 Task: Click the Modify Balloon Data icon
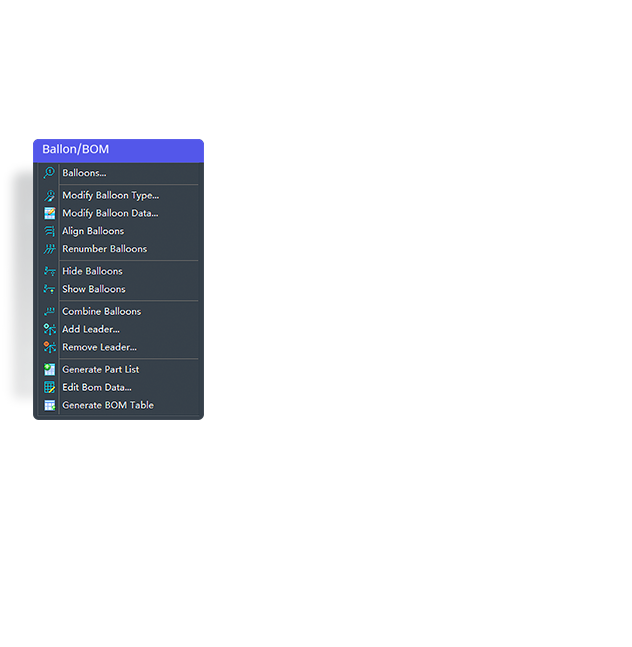49,213
